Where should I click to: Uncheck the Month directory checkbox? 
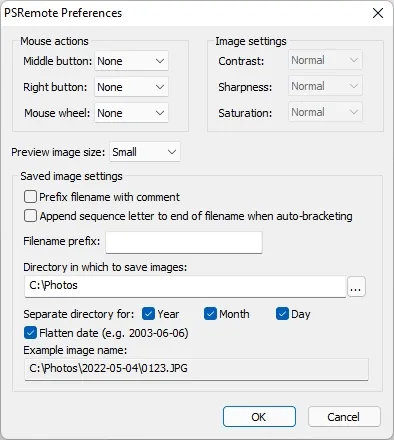point(210,314)
